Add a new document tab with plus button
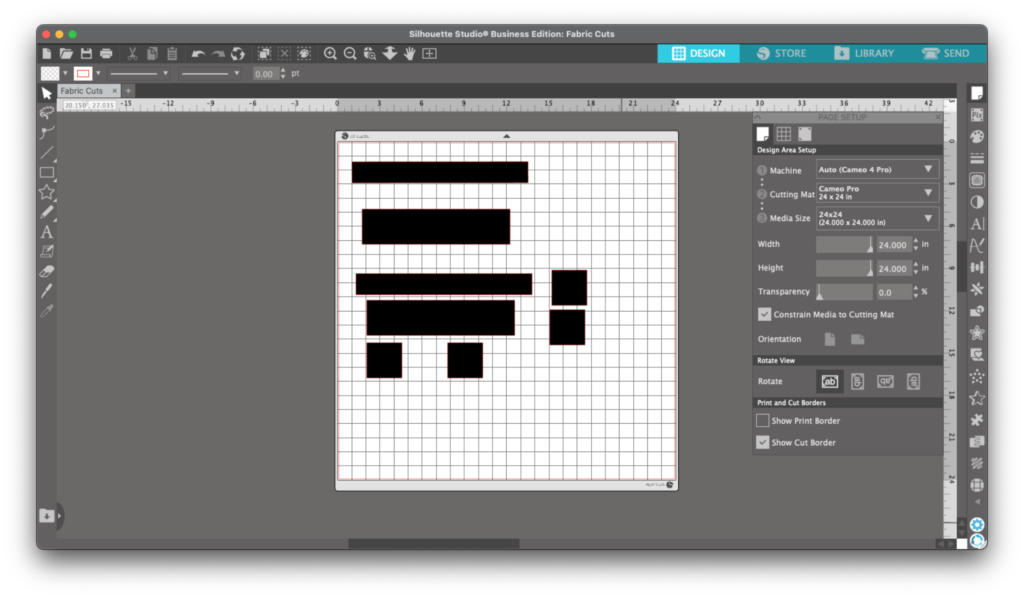Image resolution: width=1024 pixels, height=598 pixels. pyautogui.click(x=128, y=91)
